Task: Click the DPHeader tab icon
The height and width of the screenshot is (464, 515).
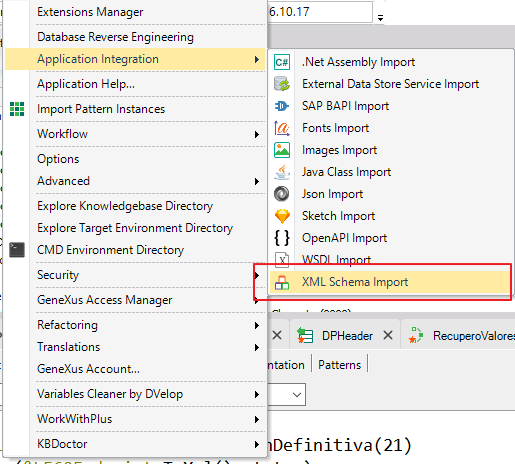Action: click(x=305, y=335)
